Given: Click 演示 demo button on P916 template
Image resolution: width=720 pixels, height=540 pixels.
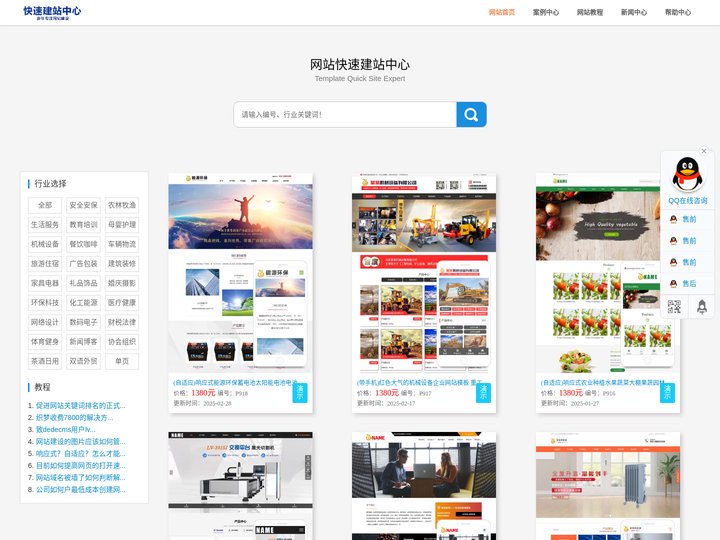Looking at the screenshot, I should pyautogui.click(x=667, y=393).
